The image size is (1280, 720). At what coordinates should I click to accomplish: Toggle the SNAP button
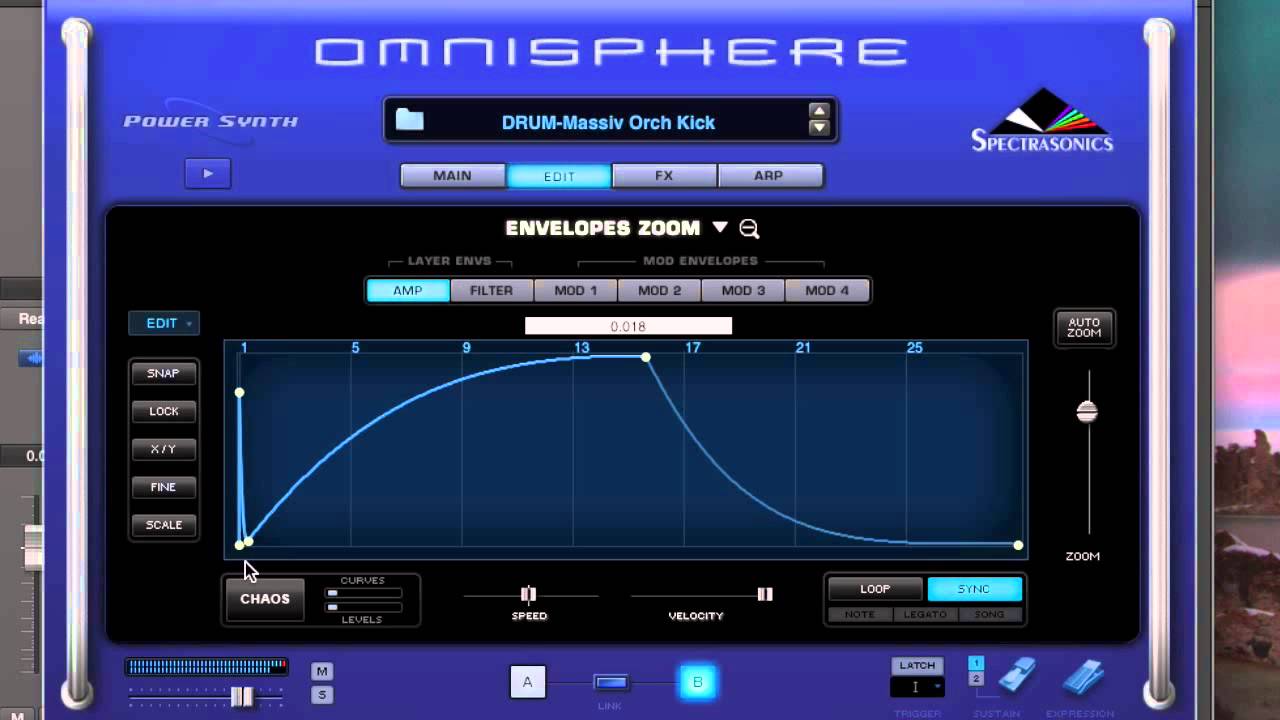click(164, 373)
